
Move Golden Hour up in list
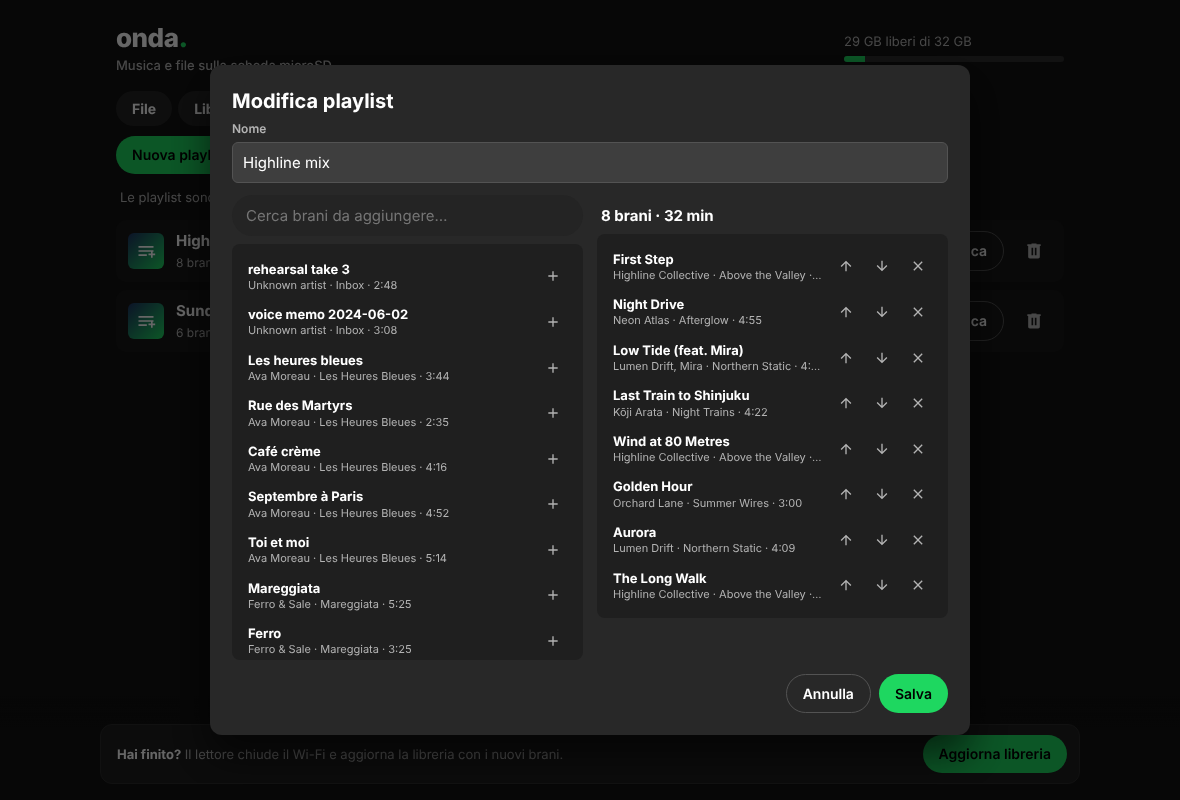tap(846, 494)
